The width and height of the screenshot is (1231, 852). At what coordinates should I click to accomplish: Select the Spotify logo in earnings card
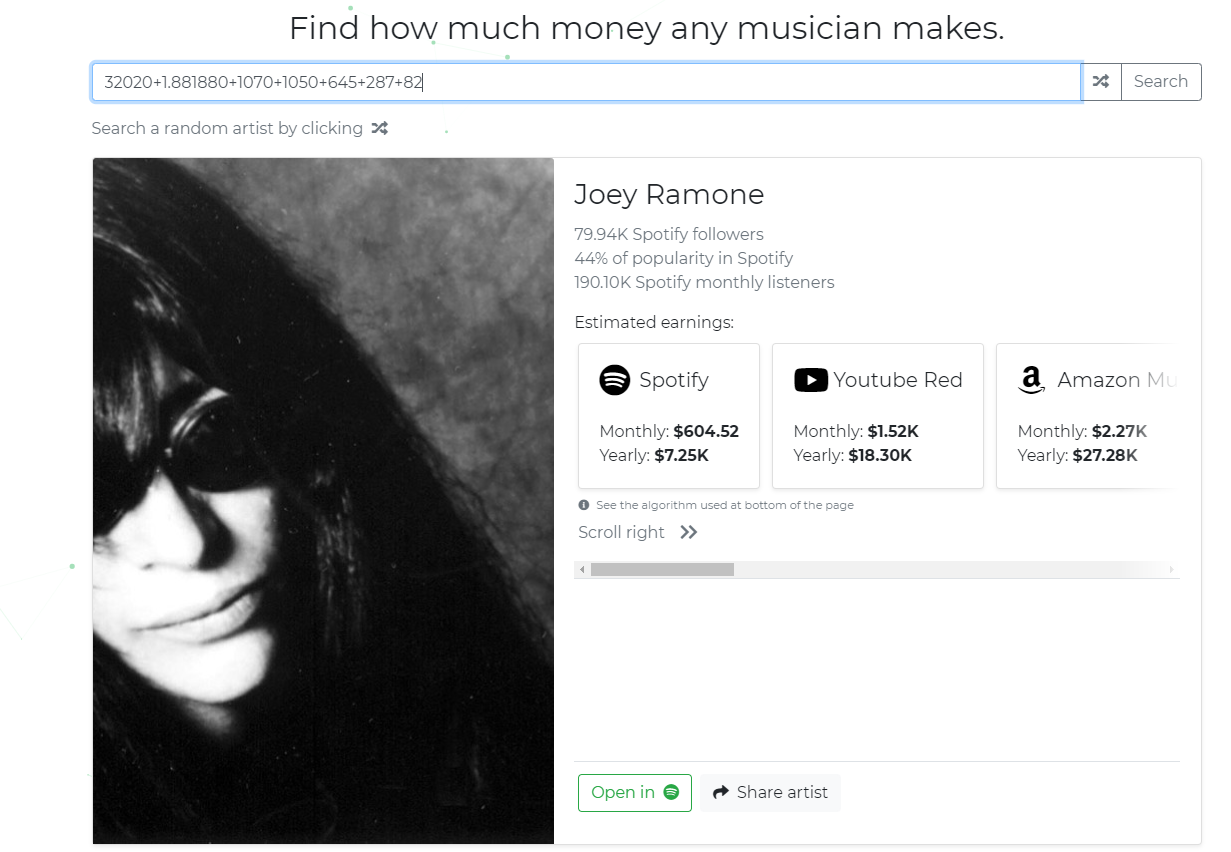pyautogui.click(x=611, y=380)
